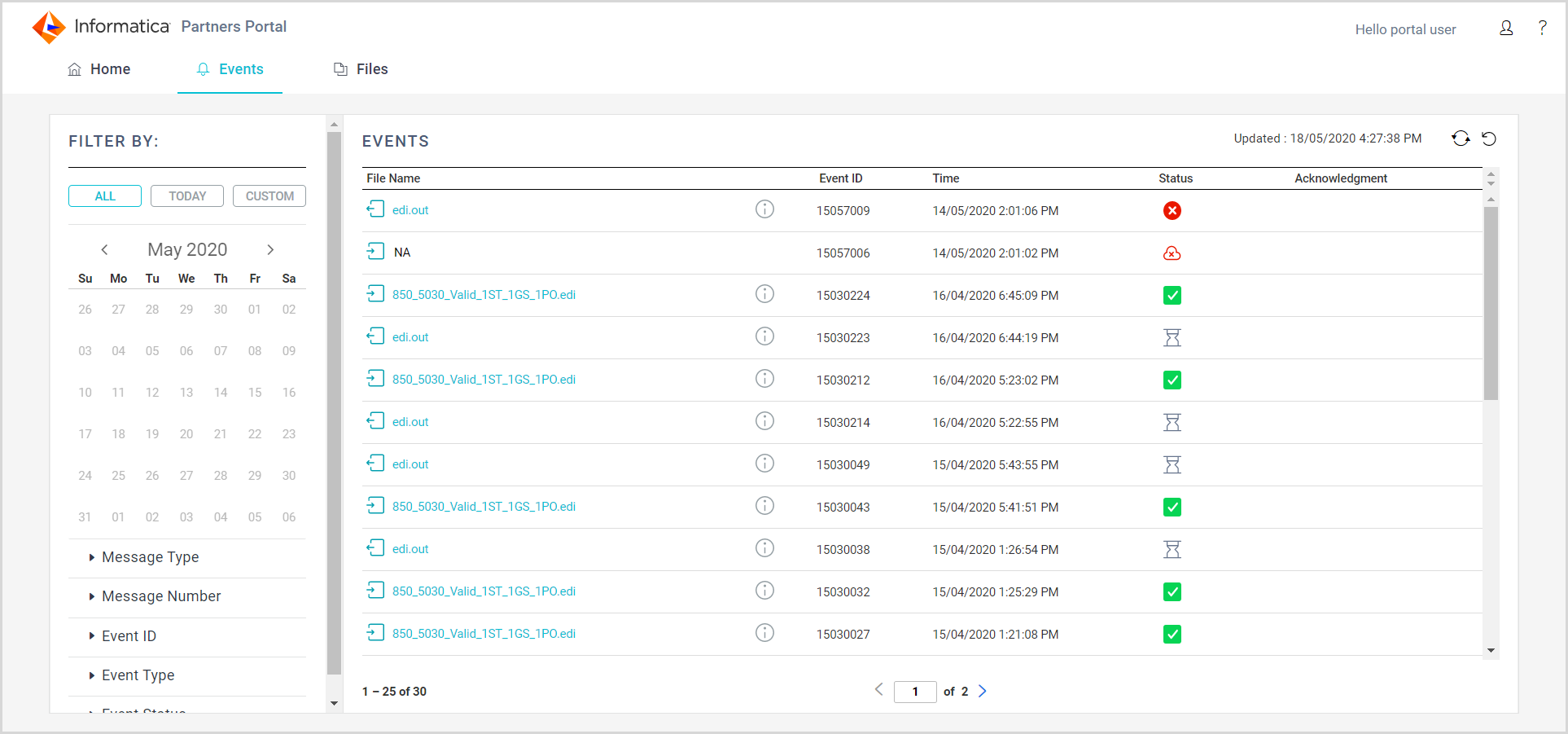Click events table scroll-down arrow
This screenshot has width=1568, height=734.
(1491, 650)
